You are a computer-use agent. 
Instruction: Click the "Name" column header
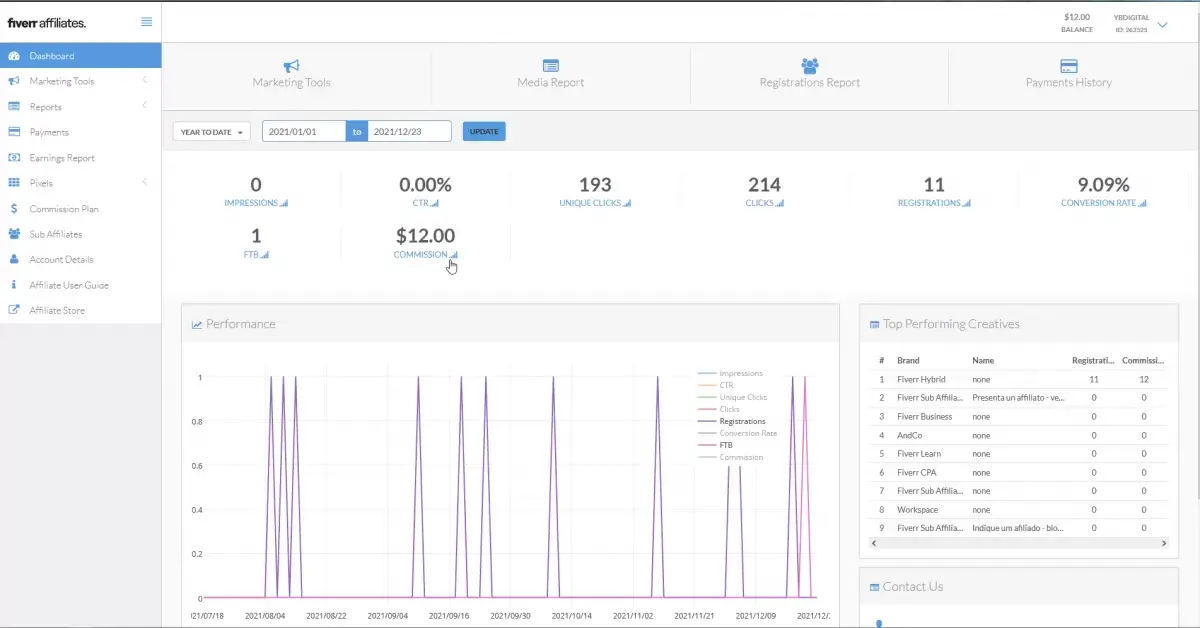point(983,360)
